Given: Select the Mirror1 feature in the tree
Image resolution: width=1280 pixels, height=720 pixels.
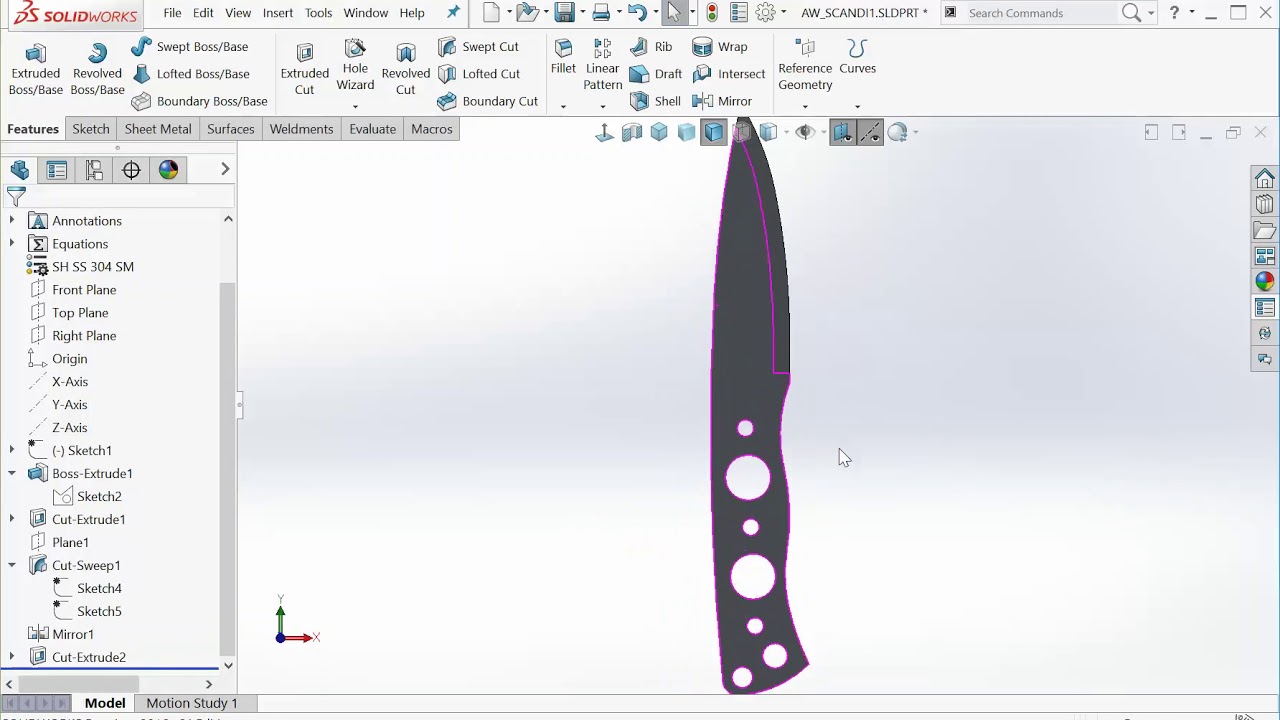Looking at the screenshot, I should [x=73, y=635].
